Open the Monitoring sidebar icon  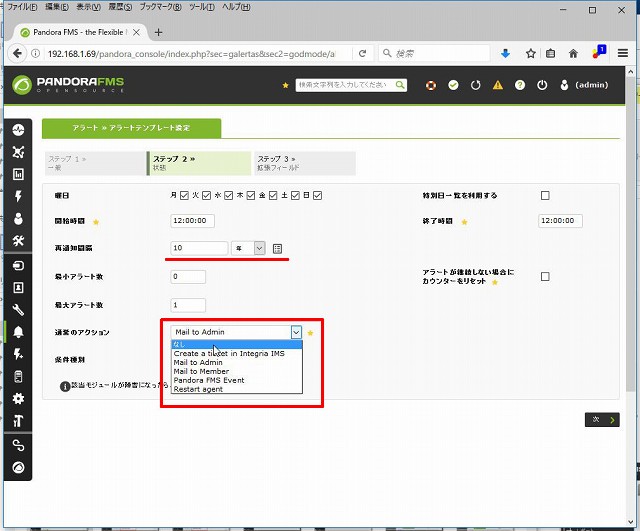(18, 130)
